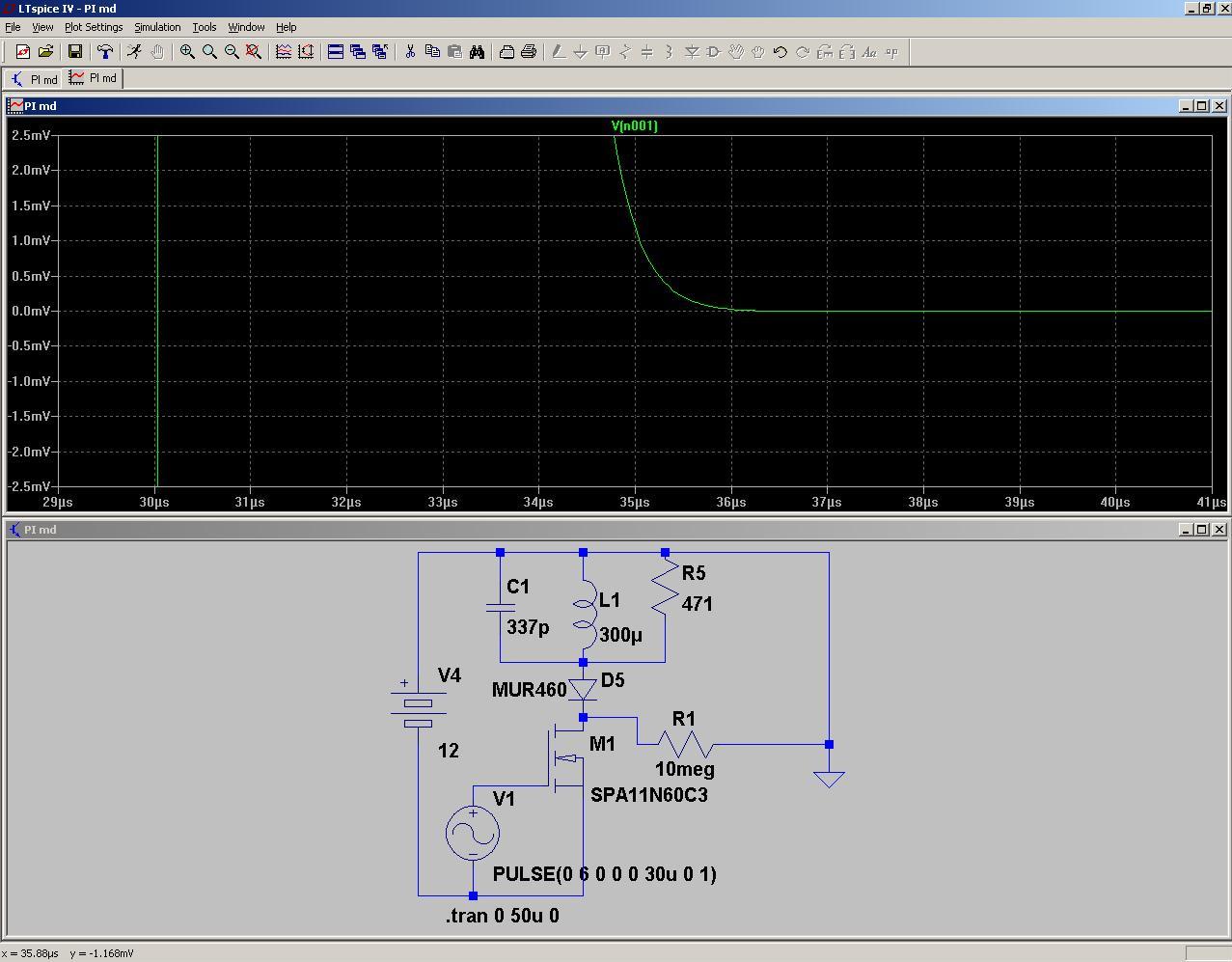Open the Plot Settings menu

[x=94, y=27]
